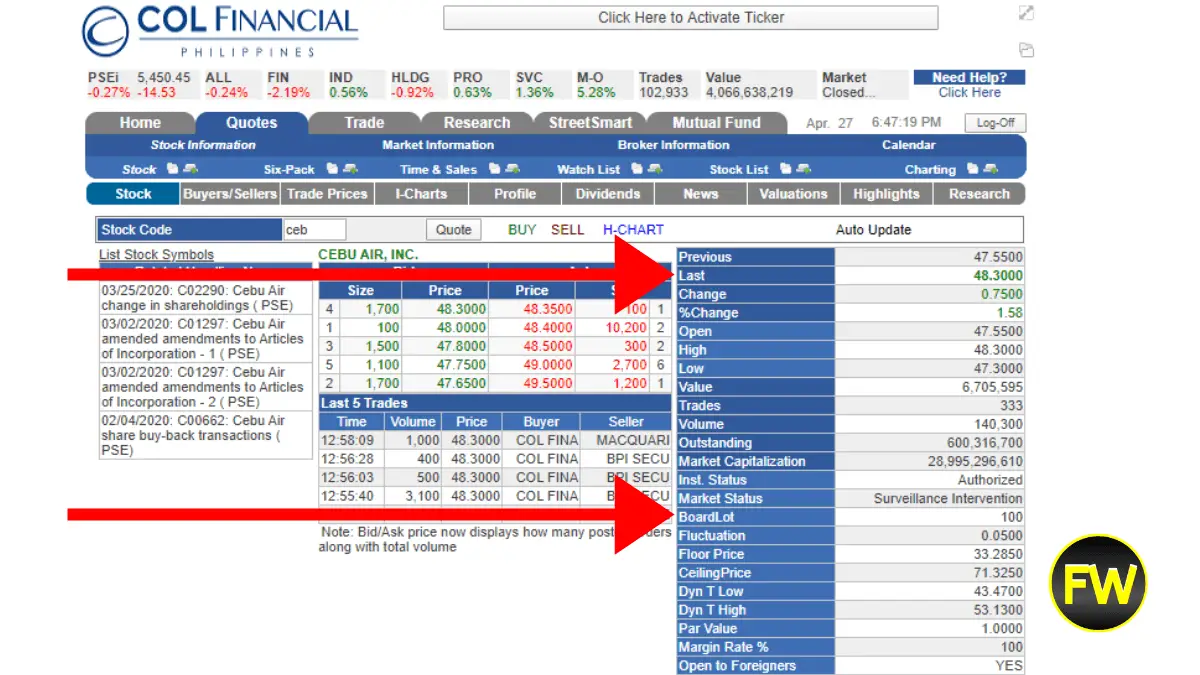Select Market Information submenu
Image resolution: width=1200 pixels, height=675 pixels.
[438, 145]
